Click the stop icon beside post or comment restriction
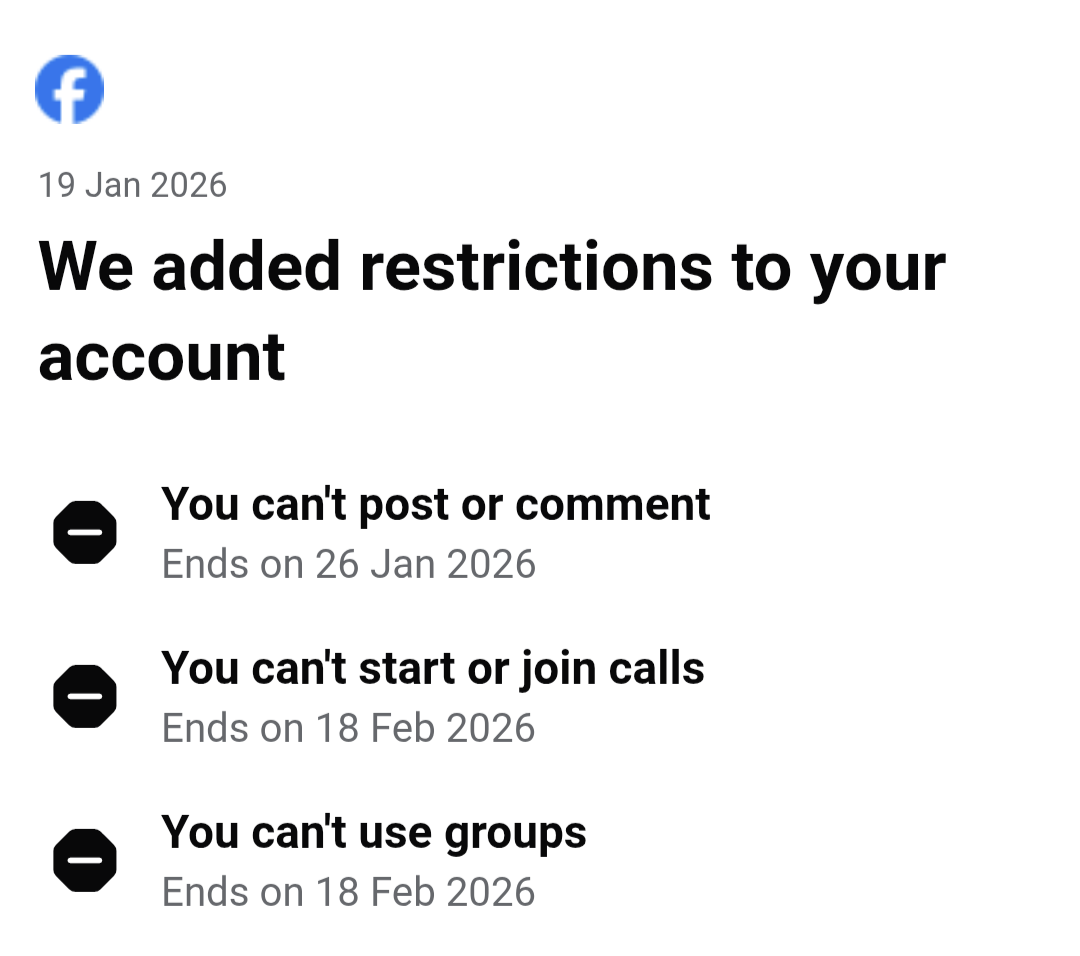 point(85,532)
